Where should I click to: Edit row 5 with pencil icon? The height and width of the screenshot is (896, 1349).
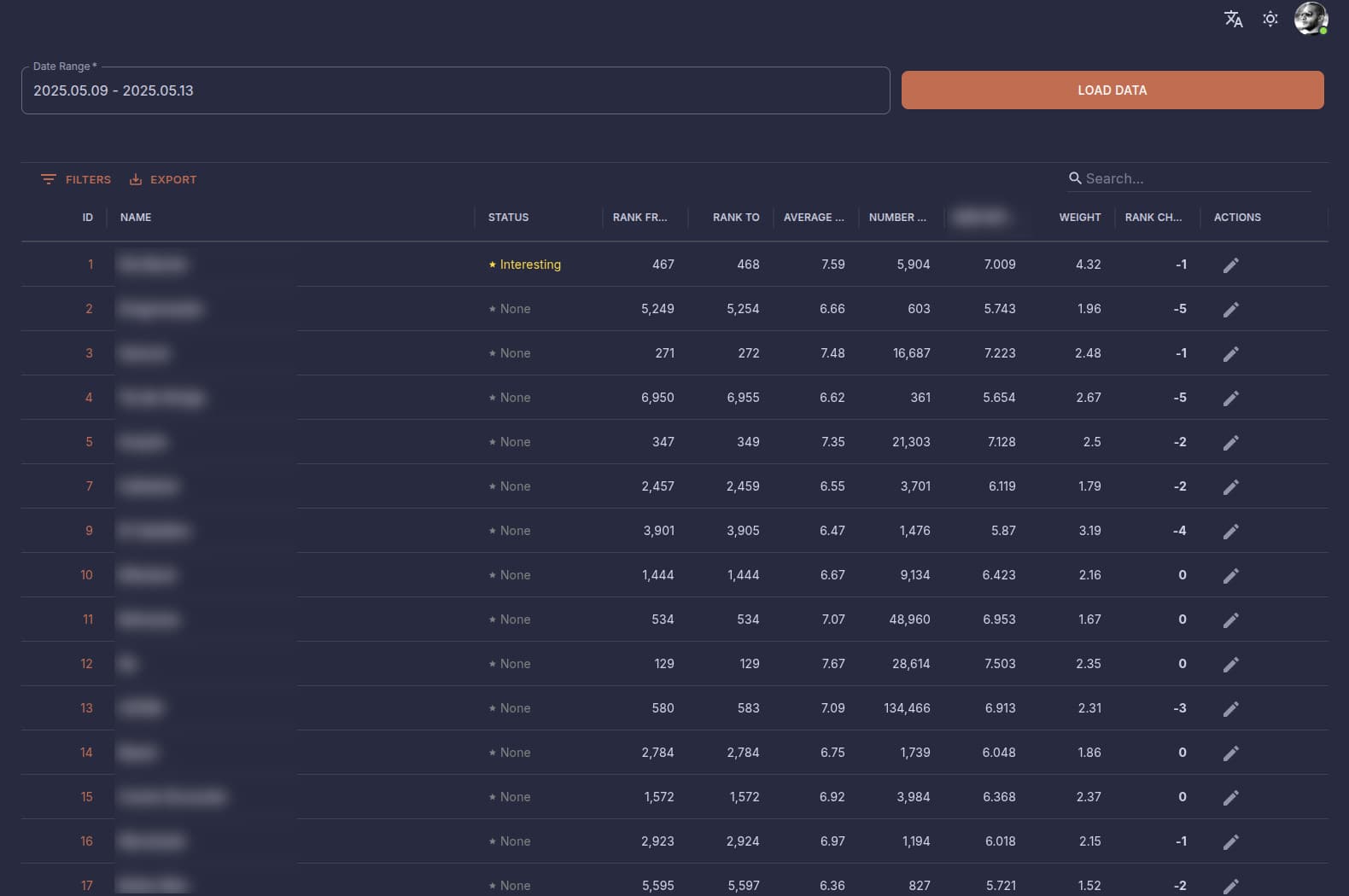pos(1230,443)
